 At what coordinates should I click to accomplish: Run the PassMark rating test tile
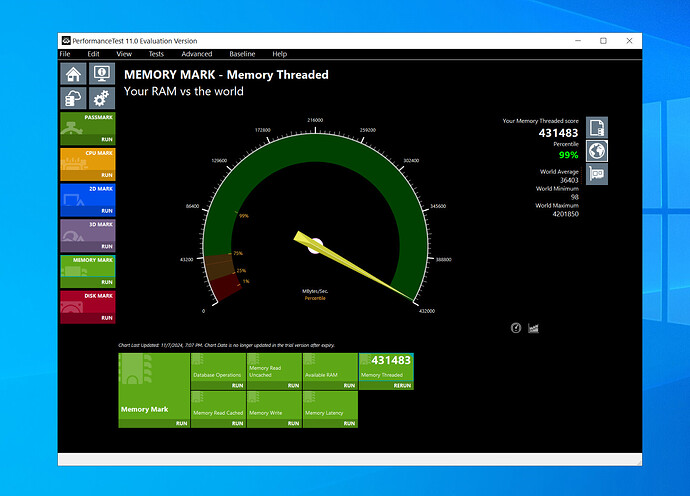88,129
